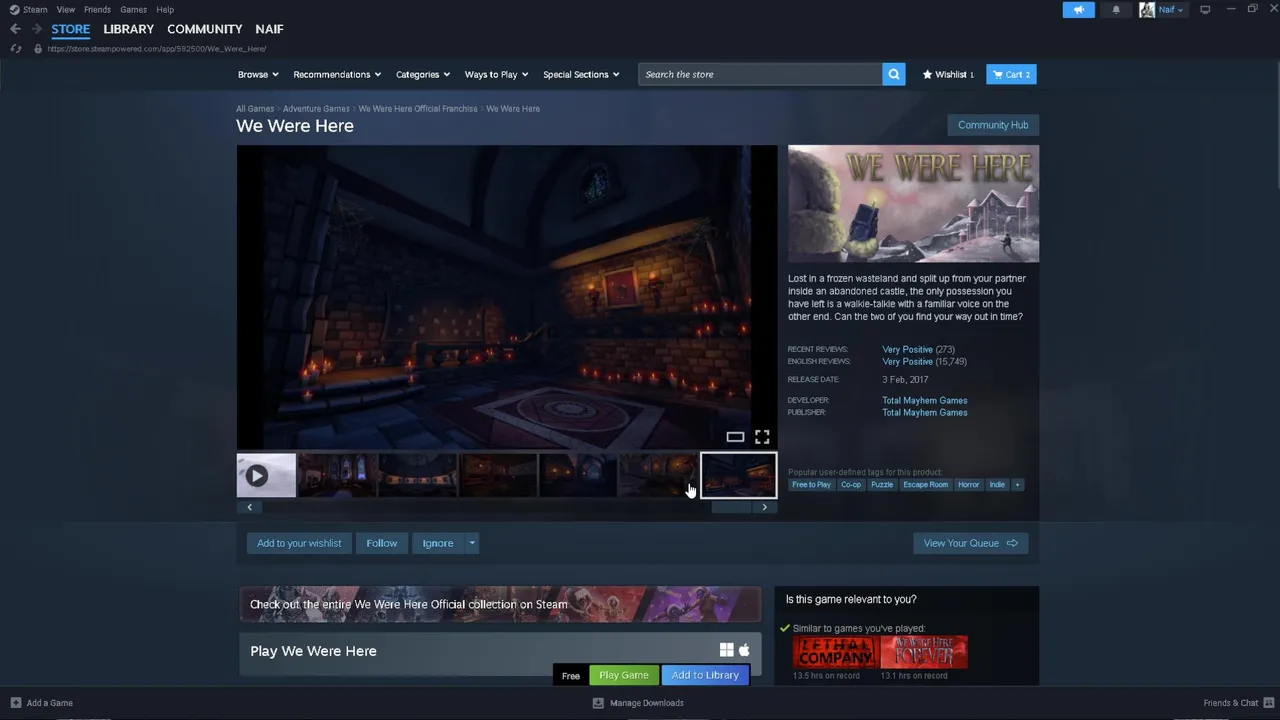The height and width of the screenshot is (720, 1280).
Task: Click Add to your wishlist
Action: click(299, 543)
